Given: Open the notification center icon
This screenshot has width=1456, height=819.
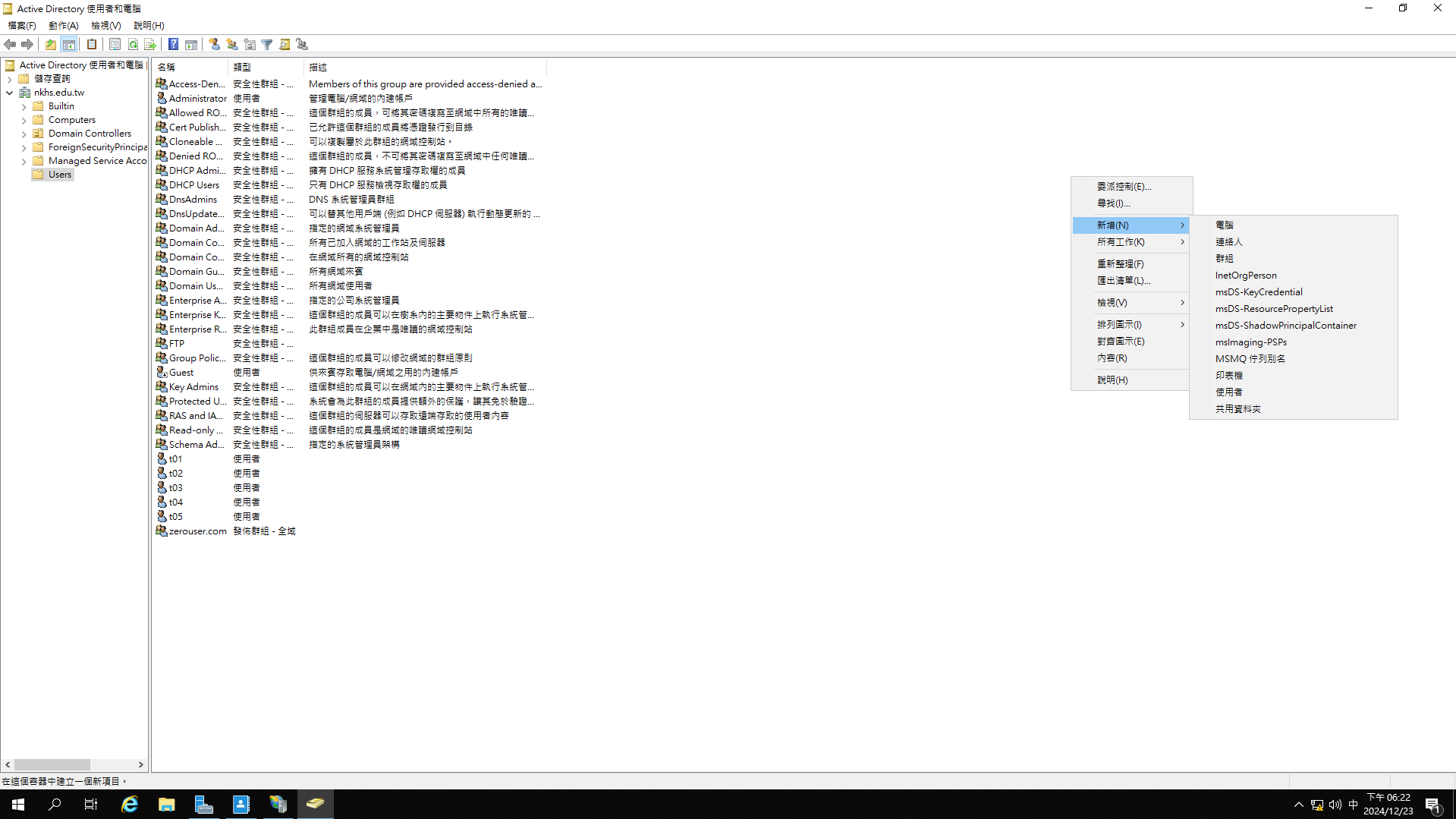Looking at the screenshot, I should click(1433, 805).
